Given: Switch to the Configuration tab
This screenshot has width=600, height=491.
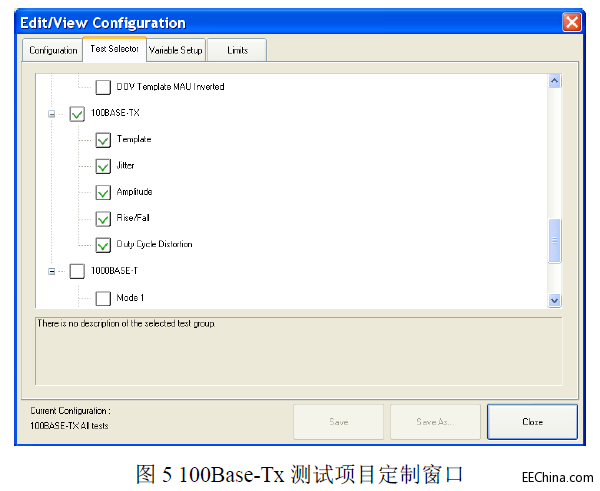Looking at the screenshot, I should click(53, 50).
